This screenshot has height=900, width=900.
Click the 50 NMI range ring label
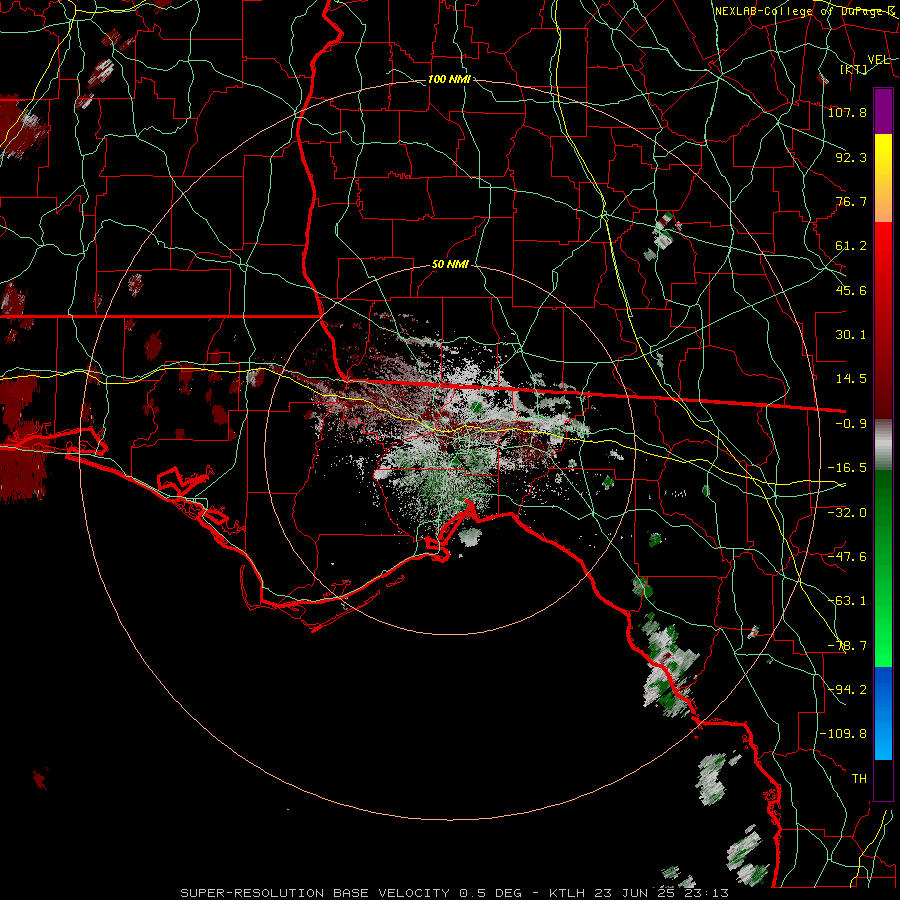450,265
